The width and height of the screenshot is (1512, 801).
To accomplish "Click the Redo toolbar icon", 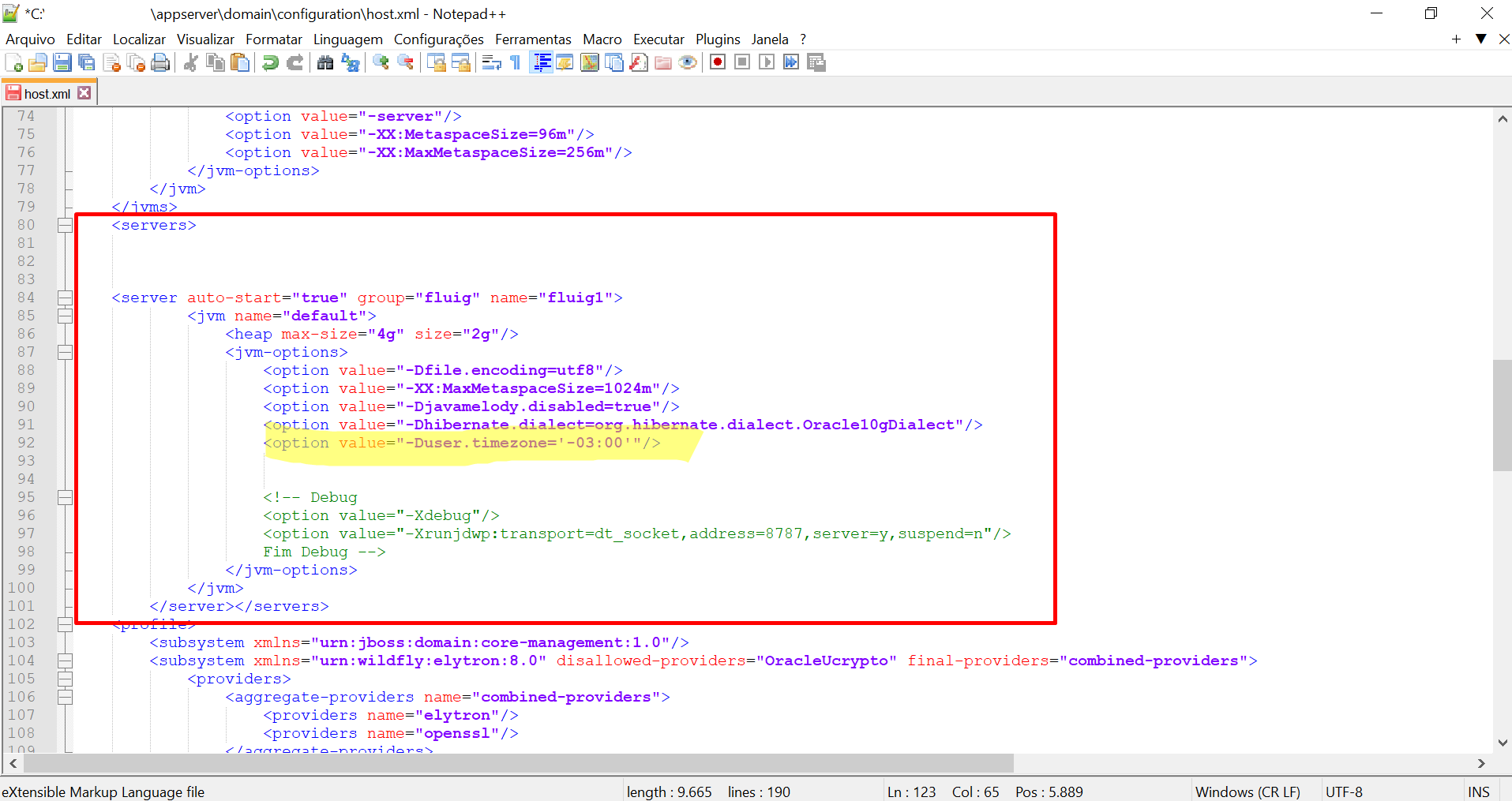I will (295, 62).
